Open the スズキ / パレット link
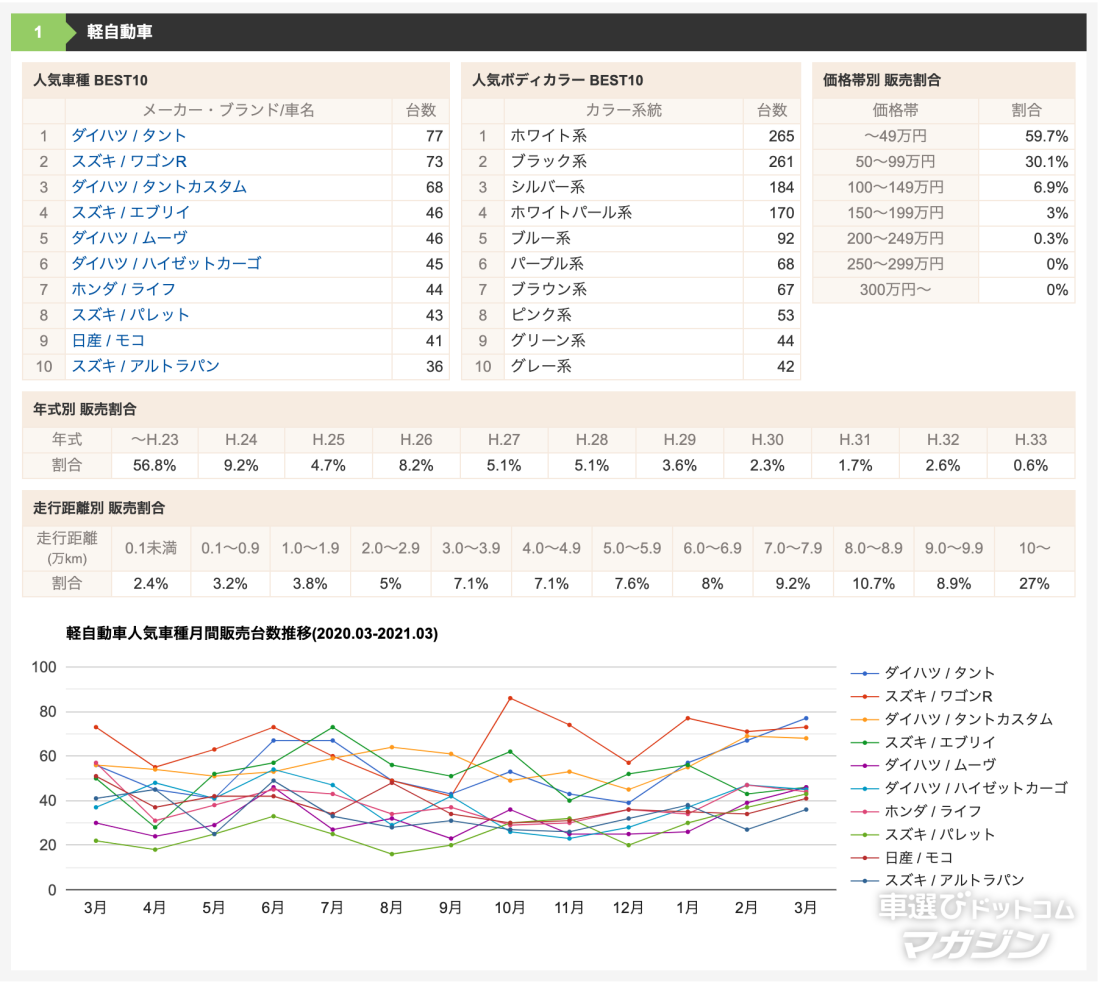The height and width of the screenshot is (985, 1100). 130,315
